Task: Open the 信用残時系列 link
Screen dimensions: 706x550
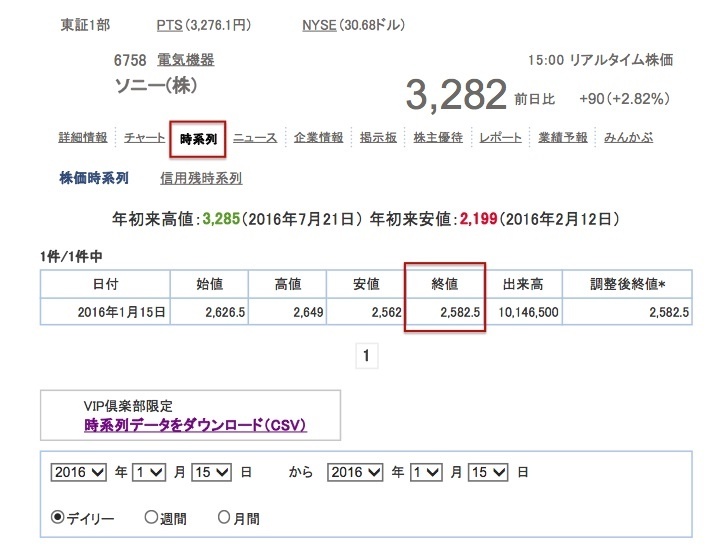Action: (x=201, y=178)
